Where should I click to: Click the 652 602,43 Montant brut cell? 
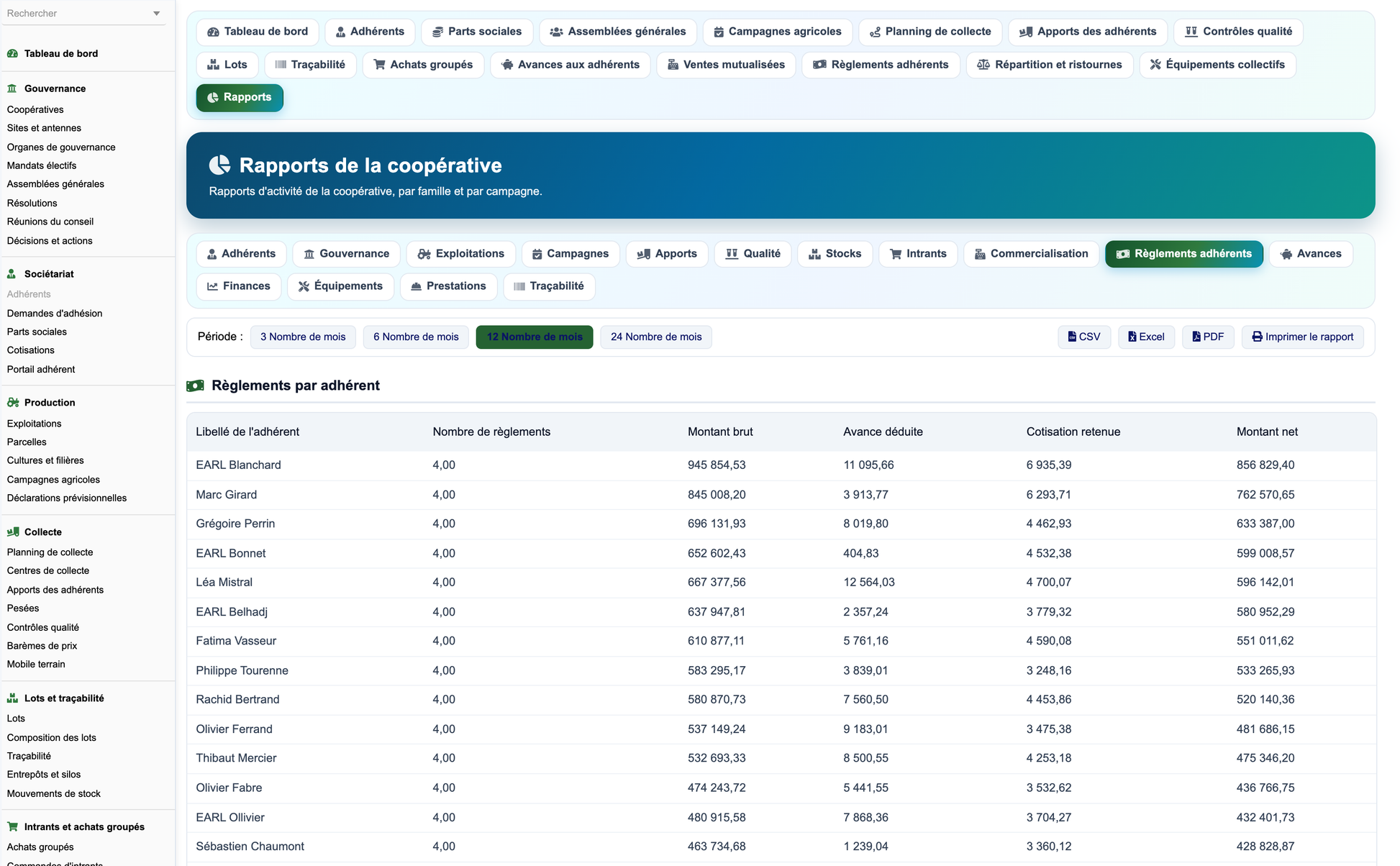click(717, 554)
